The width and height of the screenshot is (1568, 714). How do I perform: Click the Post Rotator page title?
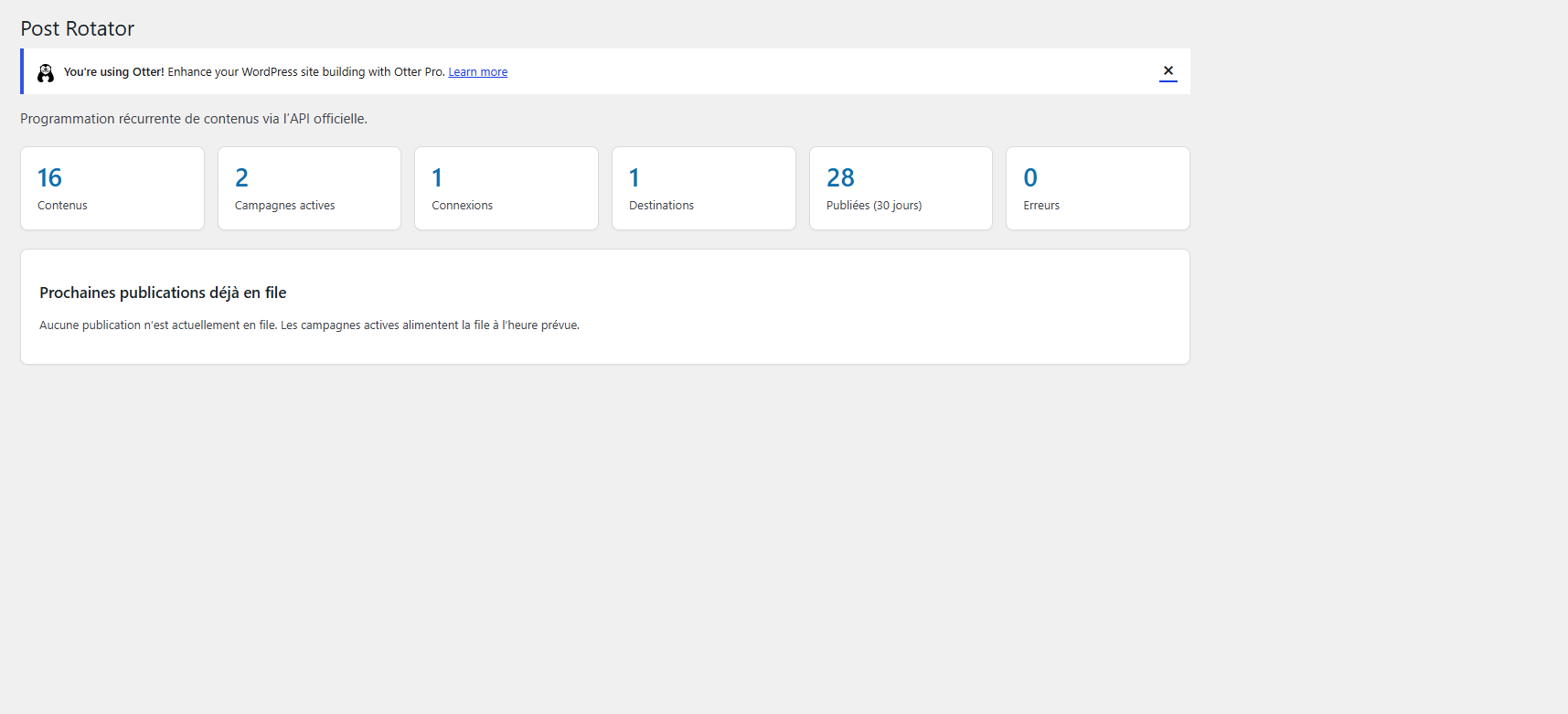[78, 28]
